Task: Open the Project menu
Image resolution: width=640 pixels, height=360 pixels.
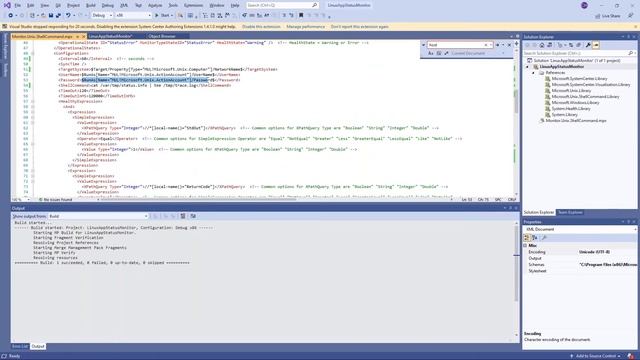Action: [x=73, y=5]
